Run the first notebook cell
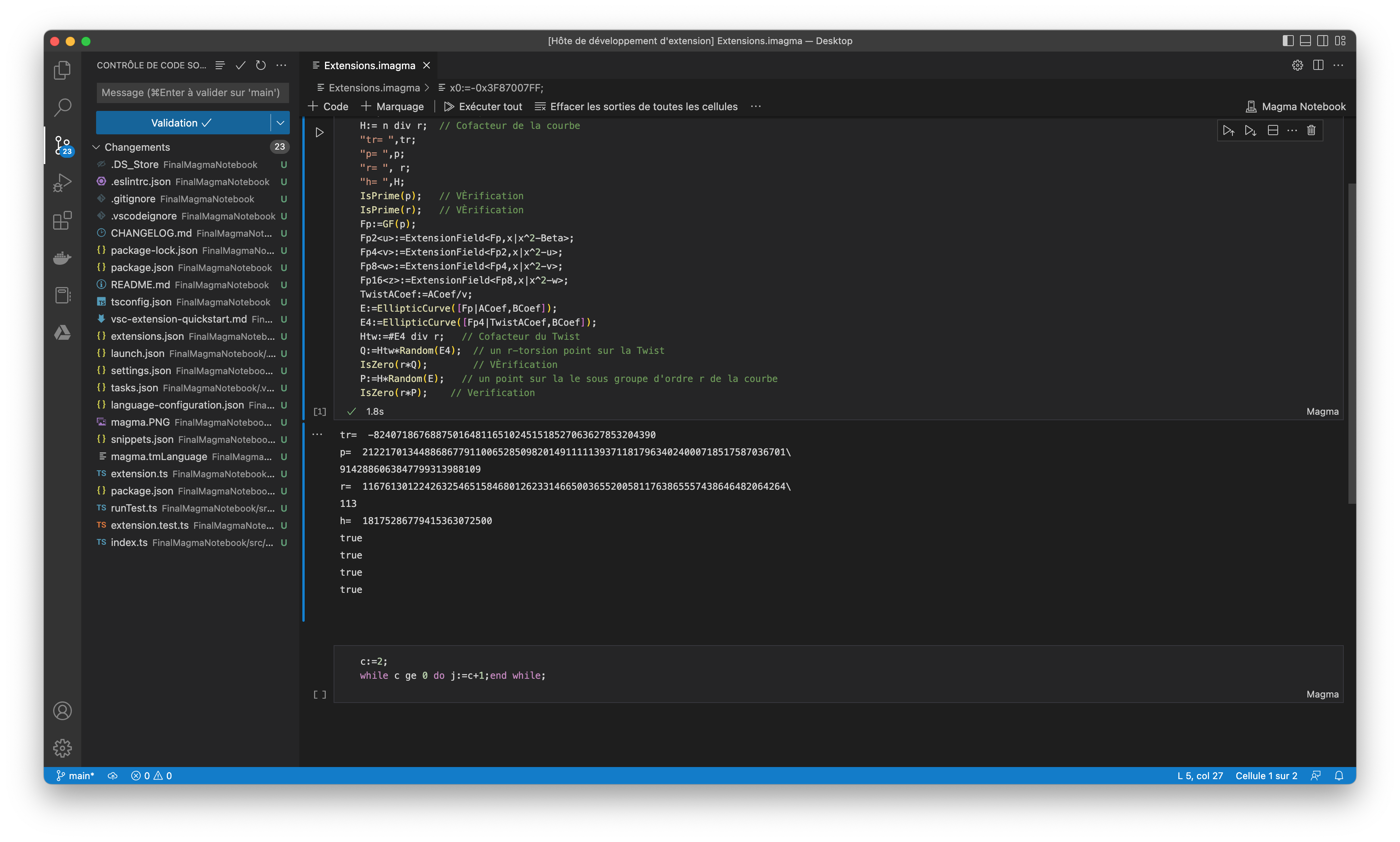 (x=320, y=132)
